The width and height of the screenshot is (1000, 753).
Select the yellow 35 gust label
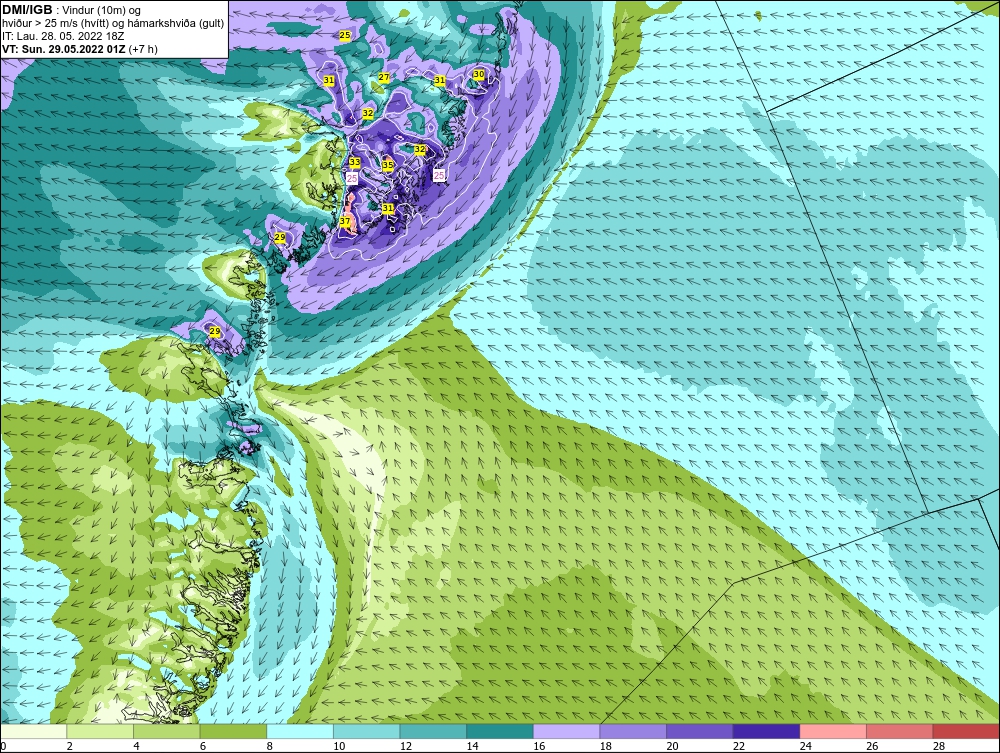pyautogui.click(x=388, y=165)
